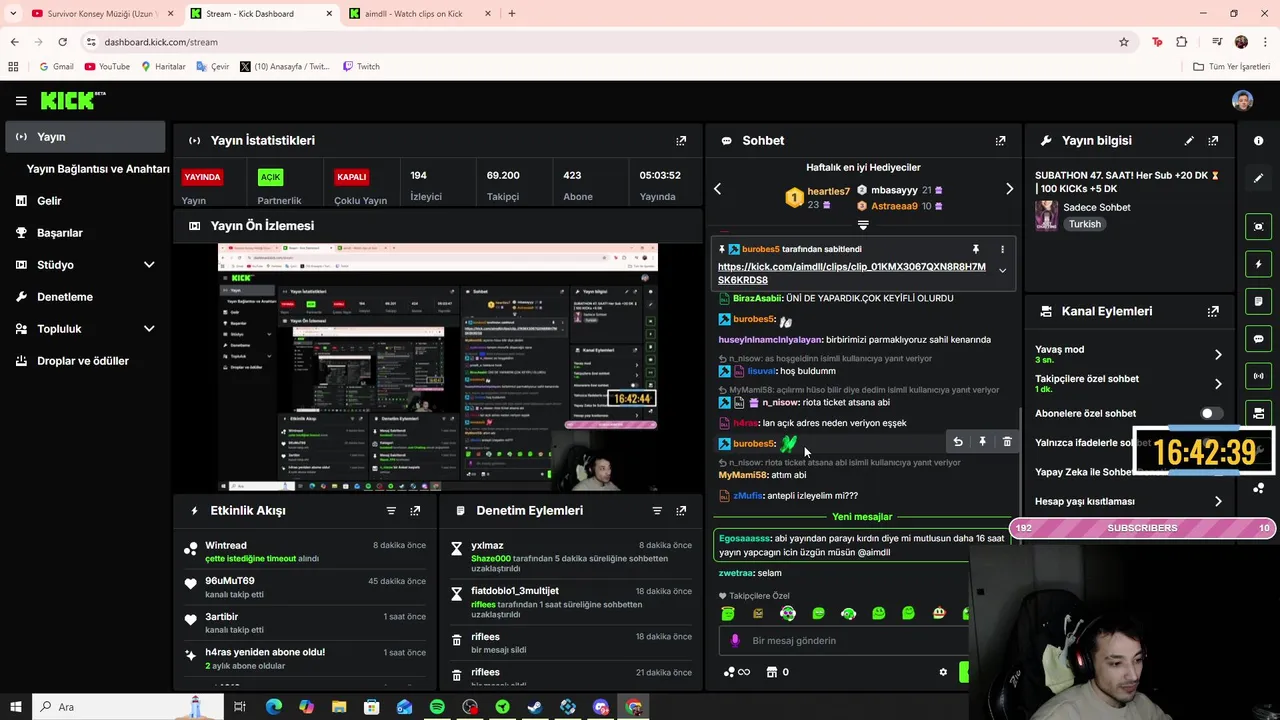This screenshot has height=720, width=1280.
Task: Expand the Stüdyo sidebar section
Action: pyautogui.click(x=149, y=265)
